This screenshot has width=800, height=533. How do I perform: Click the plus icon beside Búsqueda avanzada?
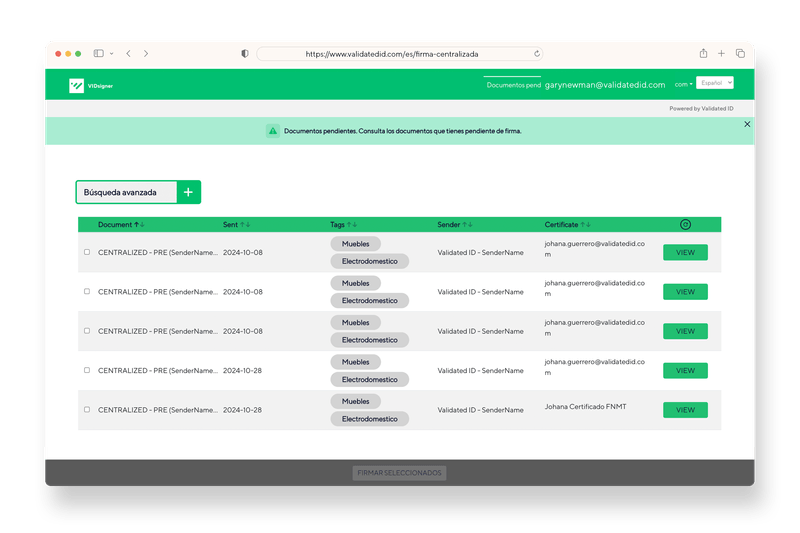(x=188, y=192)
